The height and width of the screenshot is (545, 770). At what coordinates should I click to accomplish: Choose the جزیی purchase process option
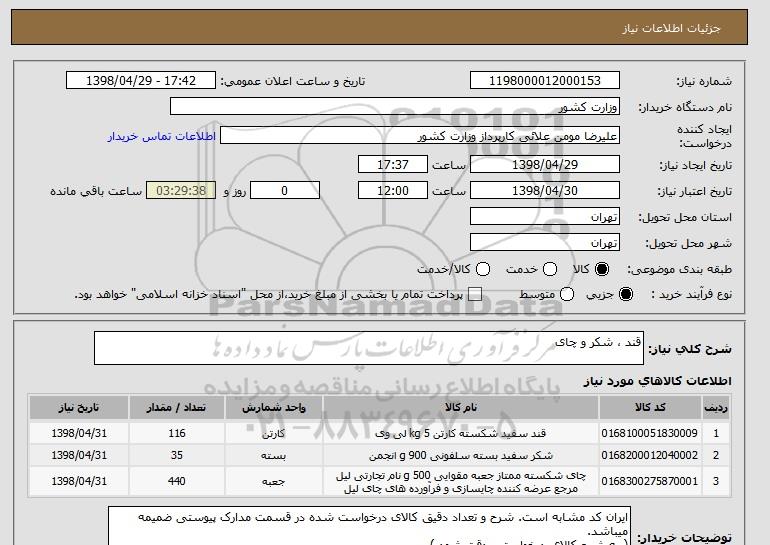[x=626, y=294]
